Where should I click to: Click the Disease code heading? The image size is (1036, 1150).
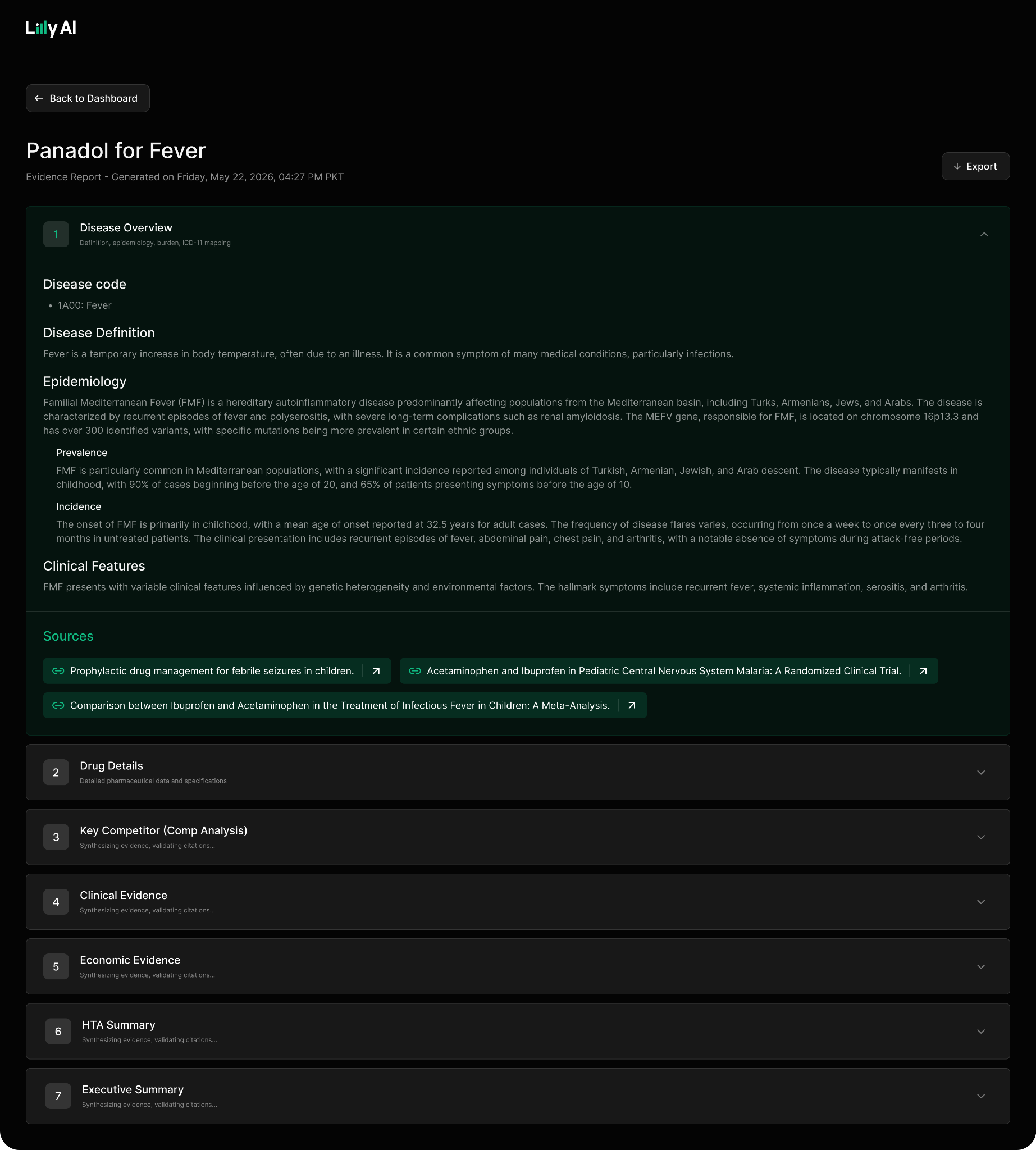85,284
